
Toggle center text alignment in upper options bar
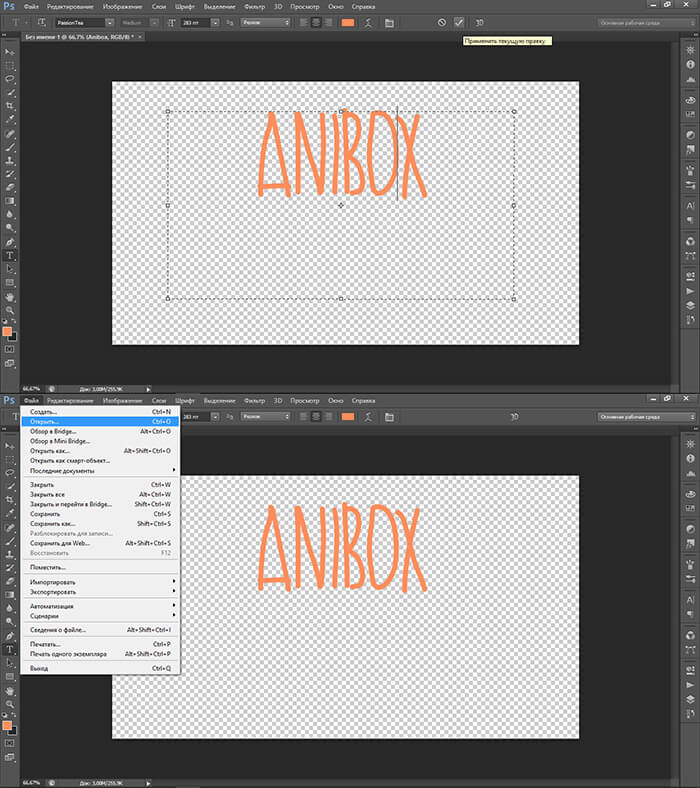[x=316, y=21]
